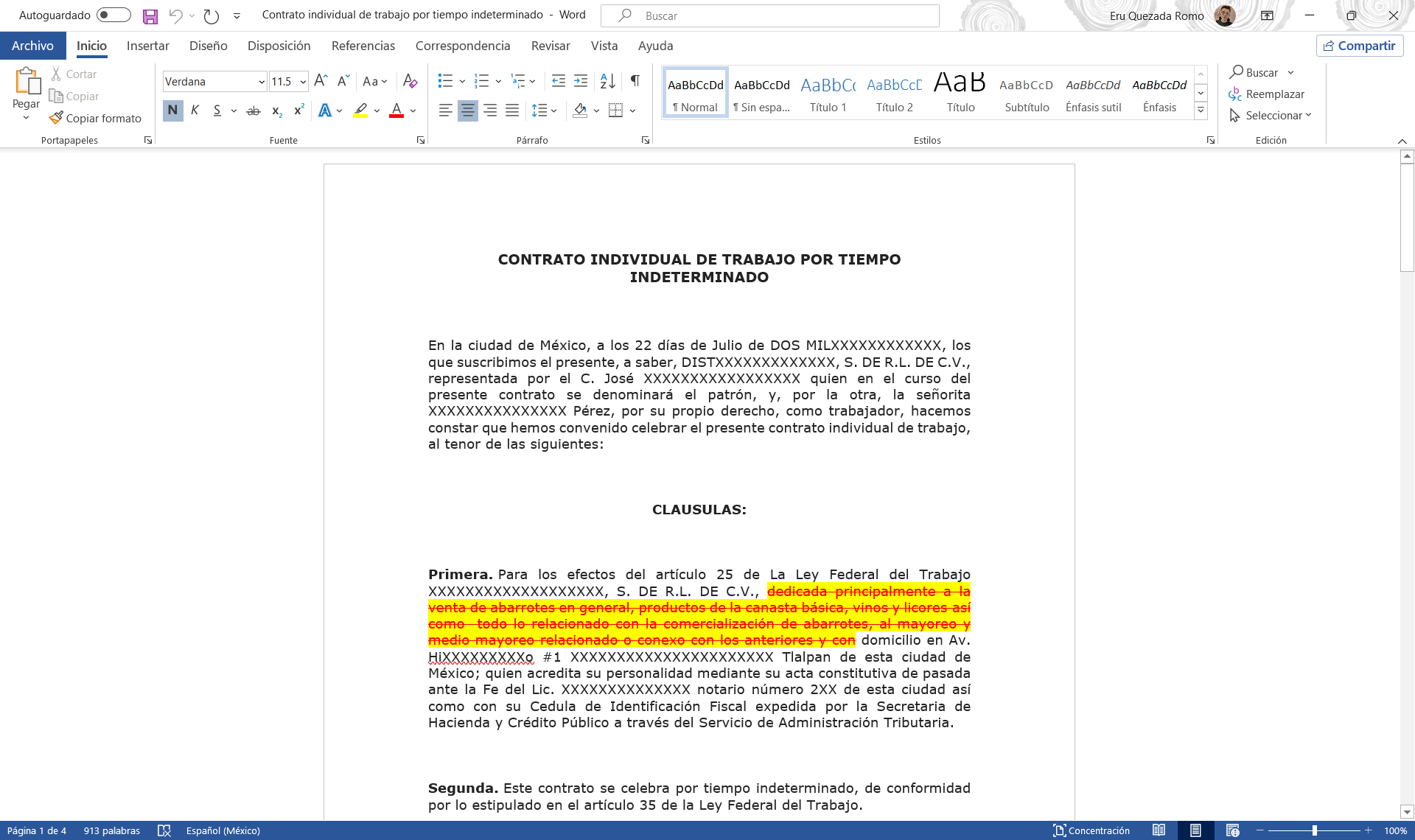This screenshot has height=840, width=1415.
Task: Switch to Revisar tab
Action: pyautogui.click(x=551, y=46)
